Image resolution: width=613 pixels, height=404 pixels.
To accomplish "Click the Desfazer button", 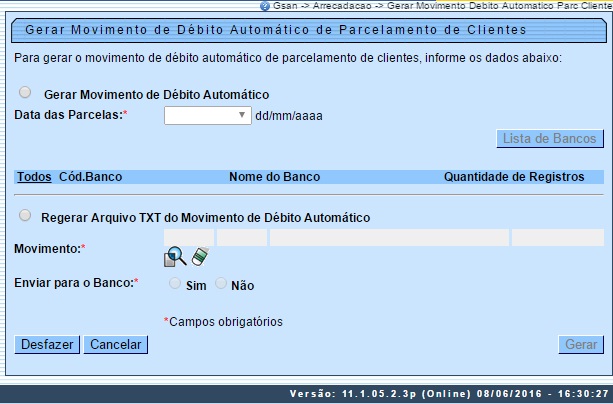I will point(47,345).
